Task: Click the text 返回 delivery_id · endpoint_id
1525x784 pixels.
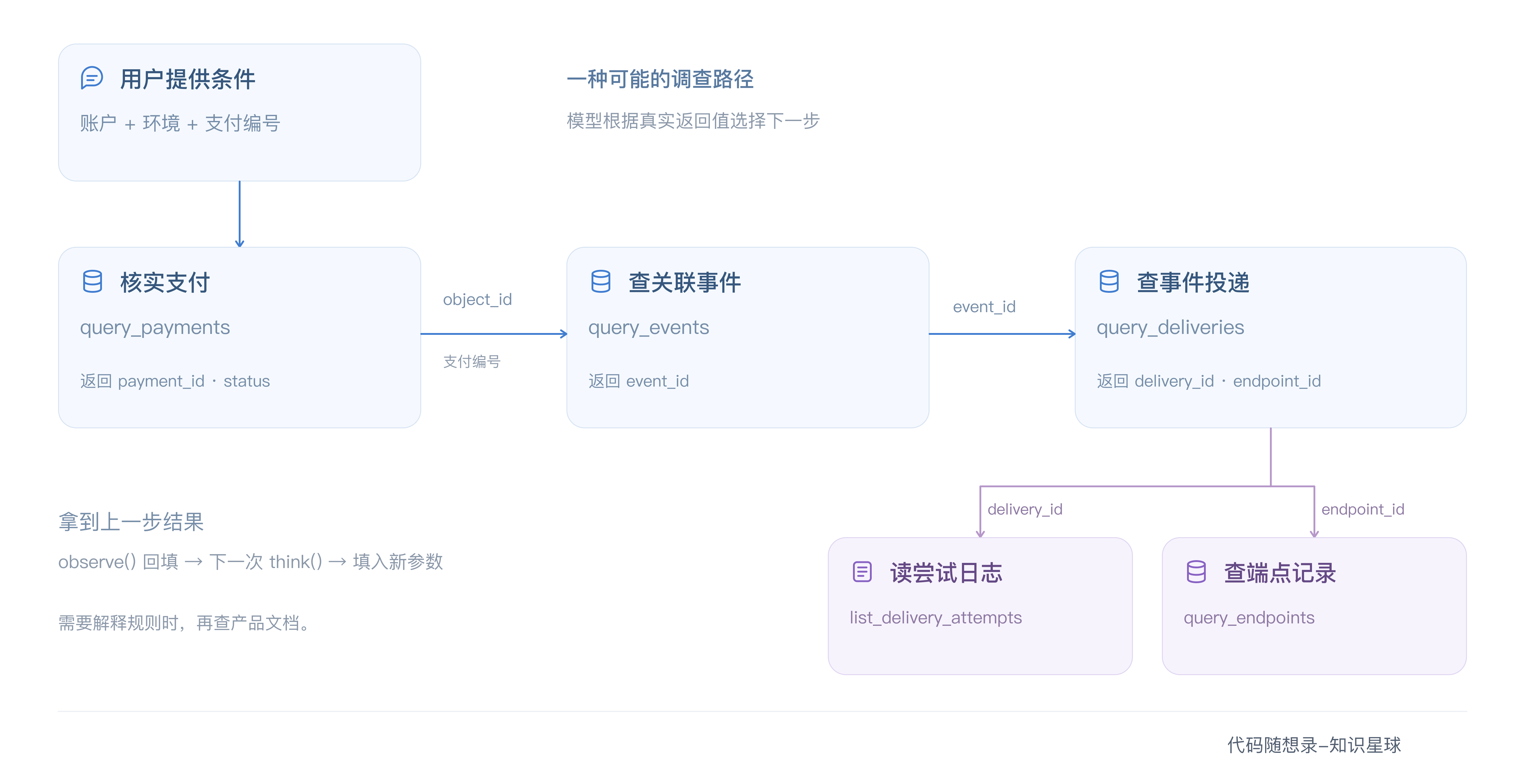Action: 1209,381
